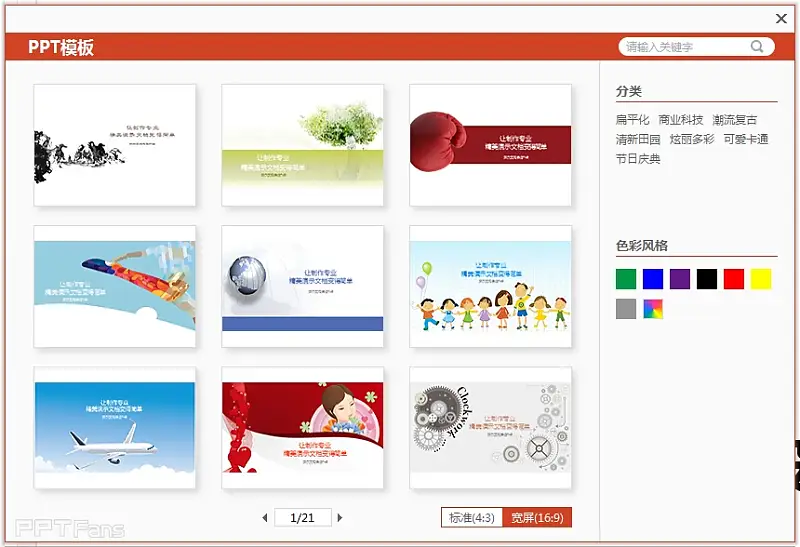Filter by 扁平化 category

coord(633,120)
